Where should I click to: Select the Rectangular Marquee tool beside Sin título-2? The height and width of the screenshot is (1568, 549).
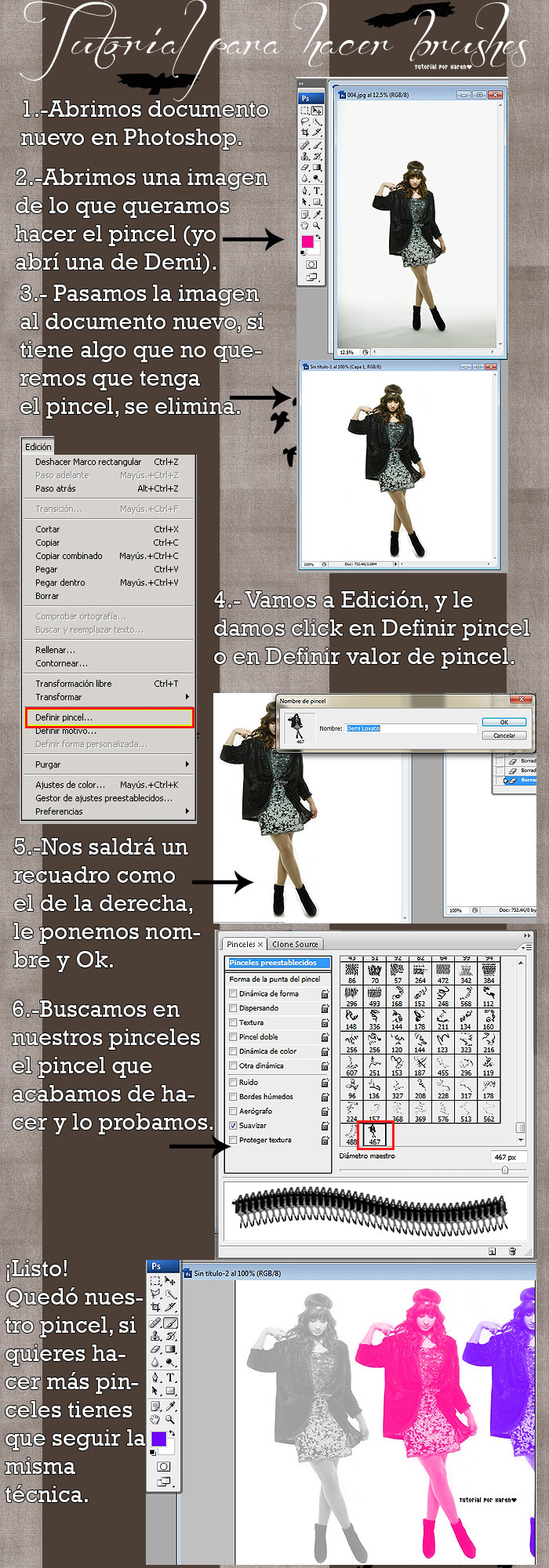[155, 1280]
